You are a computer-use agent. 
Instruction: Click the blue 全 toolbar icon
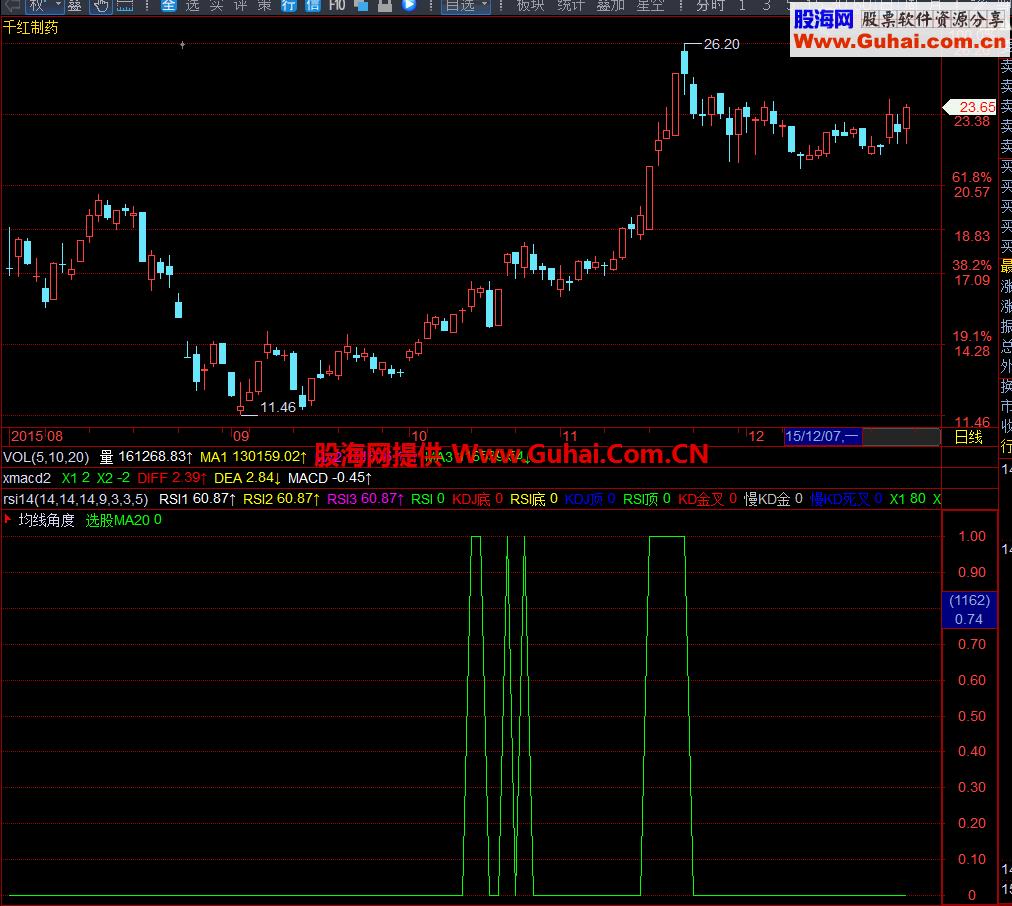[x=168, y=6]
